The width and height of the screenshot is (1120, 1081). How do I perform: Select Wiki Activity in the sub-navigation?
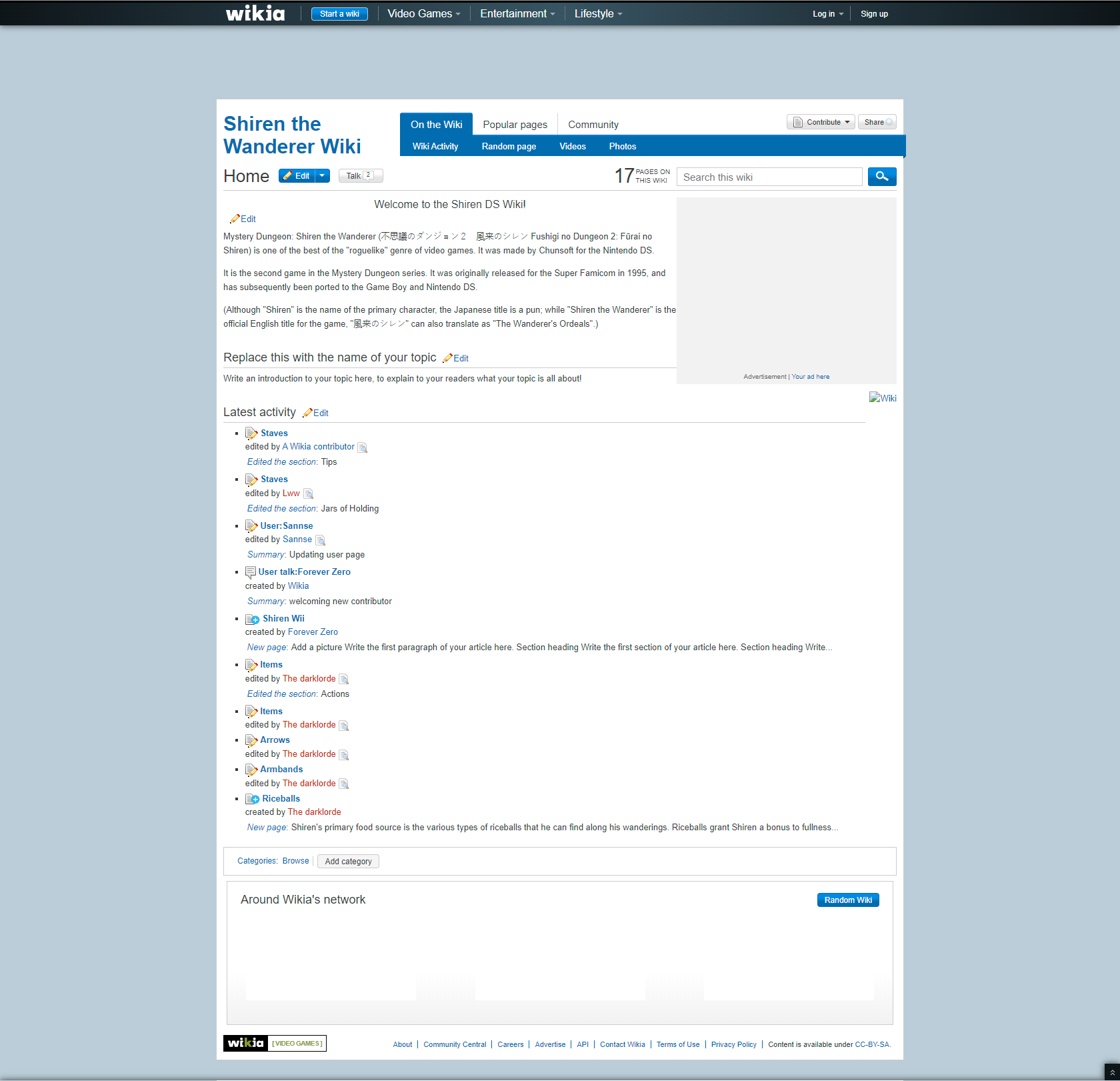click(435, 147)
